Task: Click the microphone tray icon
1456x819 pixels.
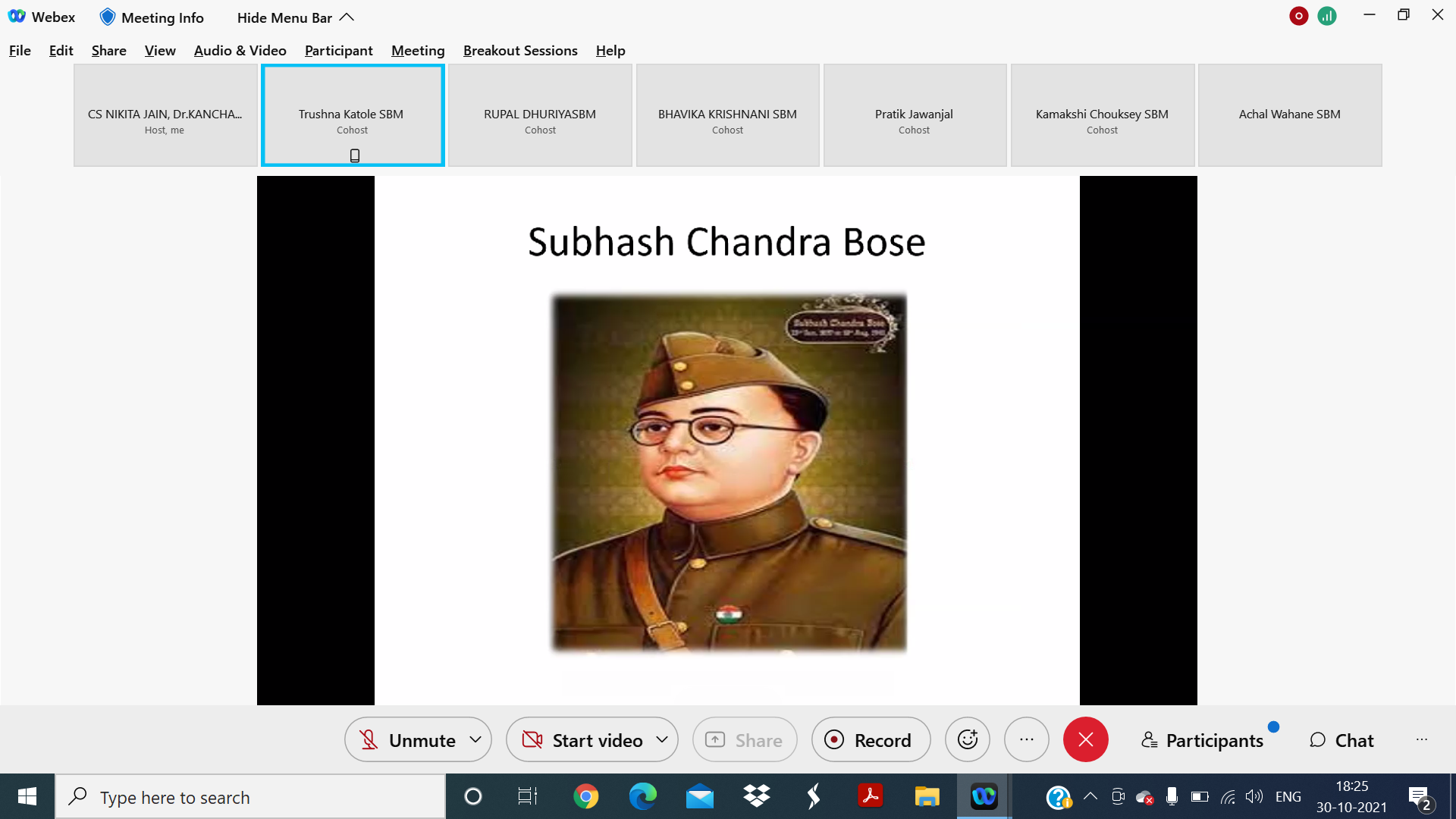Action: tap(1172, 796)
